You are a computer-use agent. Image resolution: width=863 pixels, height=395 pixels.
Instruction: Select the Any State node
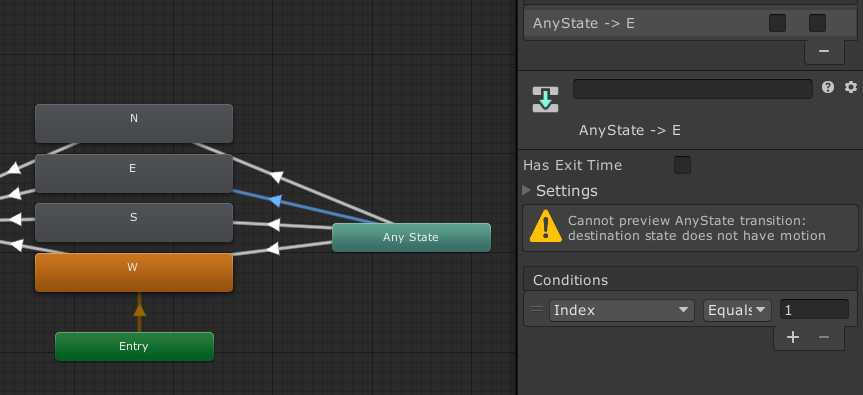pyautogui.click(x=411, y=238)
